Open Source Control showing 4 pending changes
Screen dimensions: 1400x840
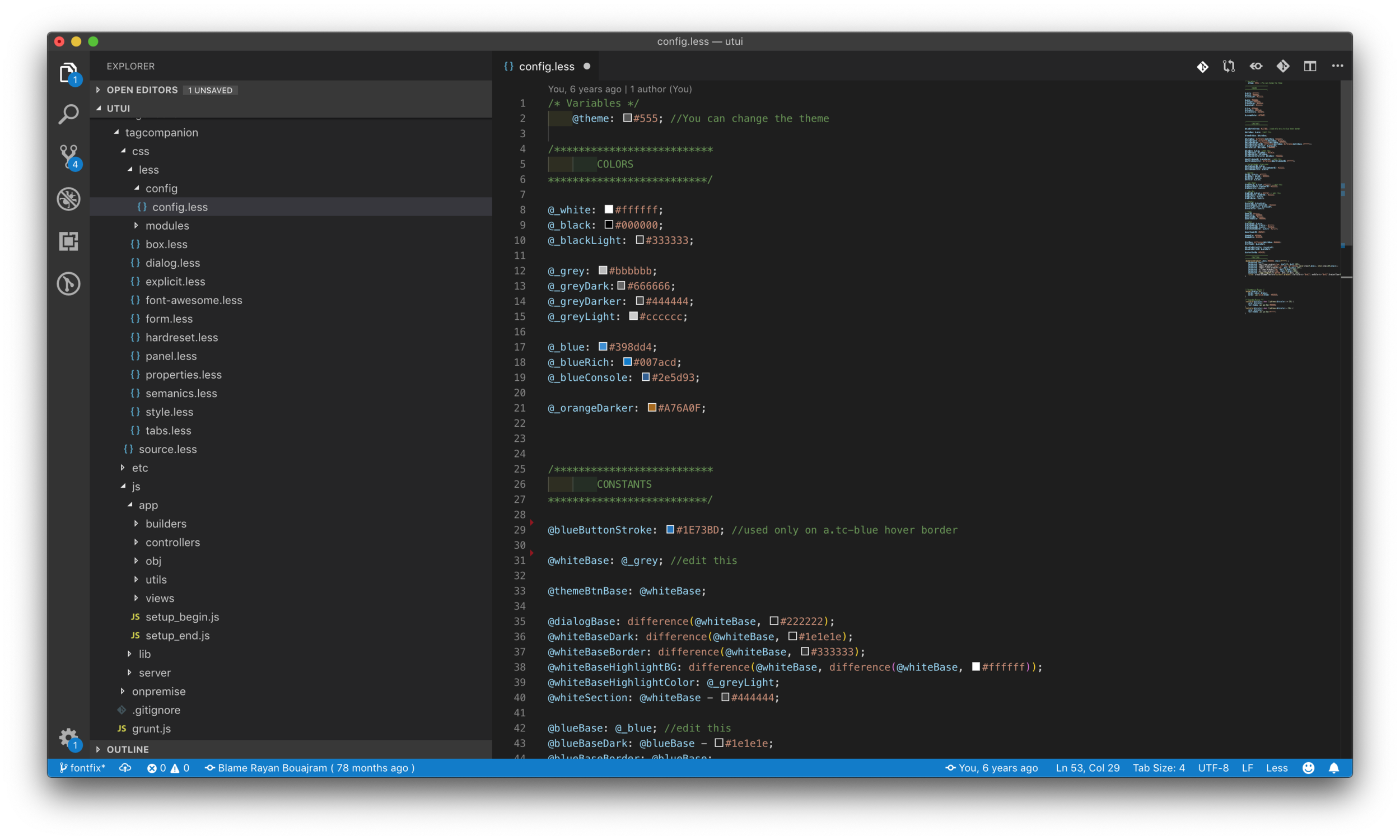[68, 157]
